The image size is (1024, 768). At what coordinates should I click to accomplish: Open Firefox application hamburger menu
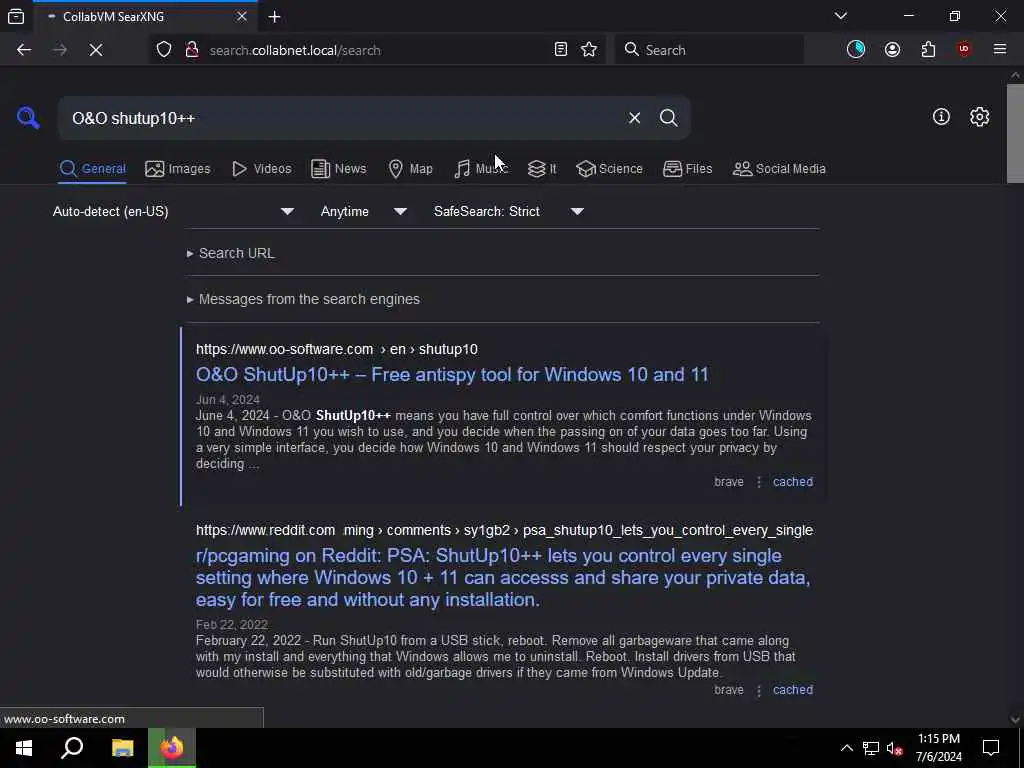pos(999,50)
